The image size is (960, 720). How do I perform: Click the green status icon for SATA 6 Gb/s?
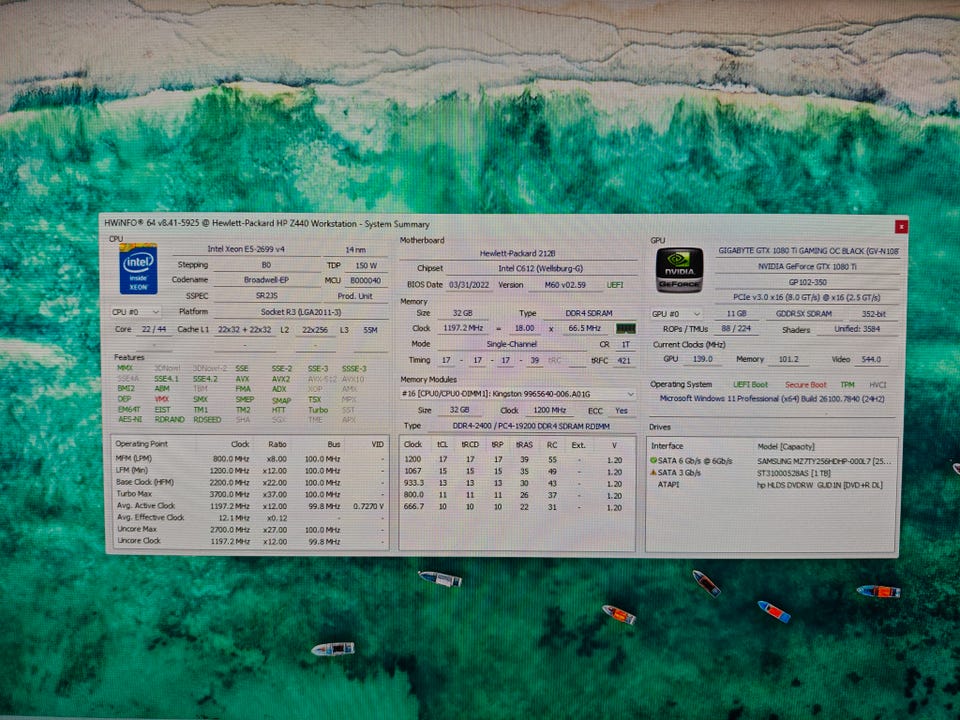(653, 460)
